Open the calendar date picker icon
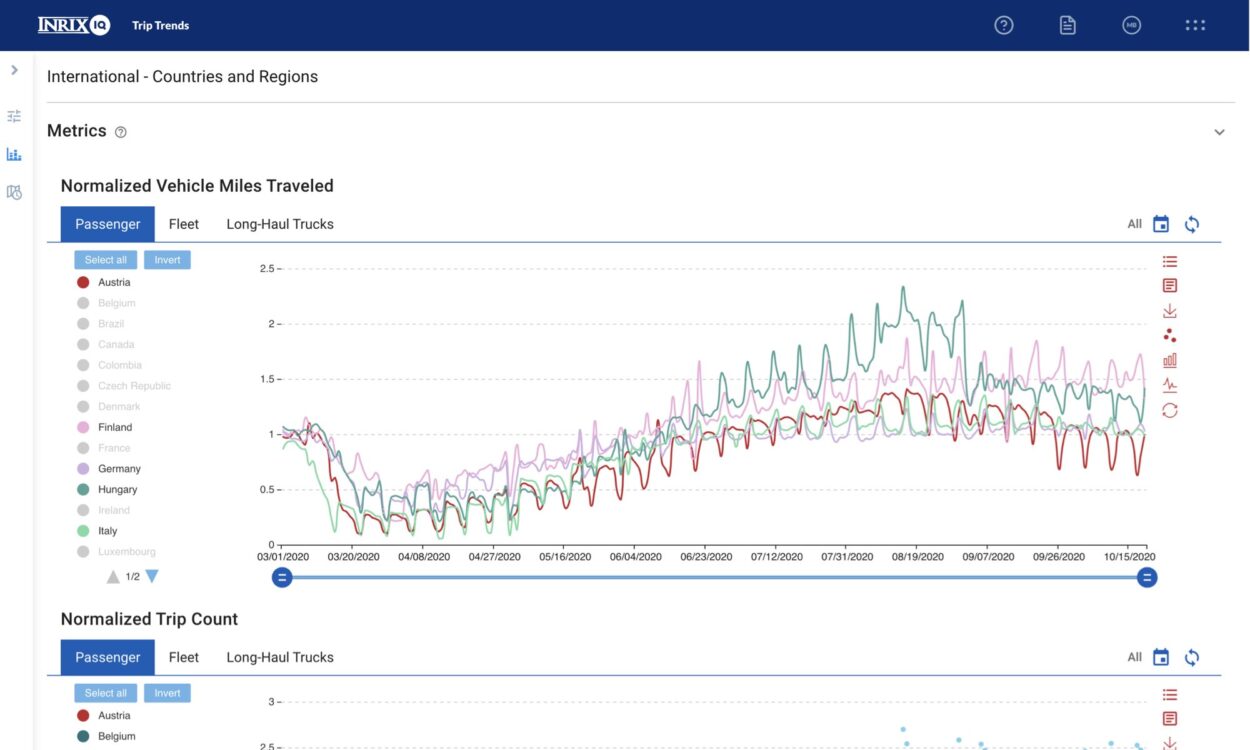The height and width of the screenshot is (750, 1250). coord(1160,223)
